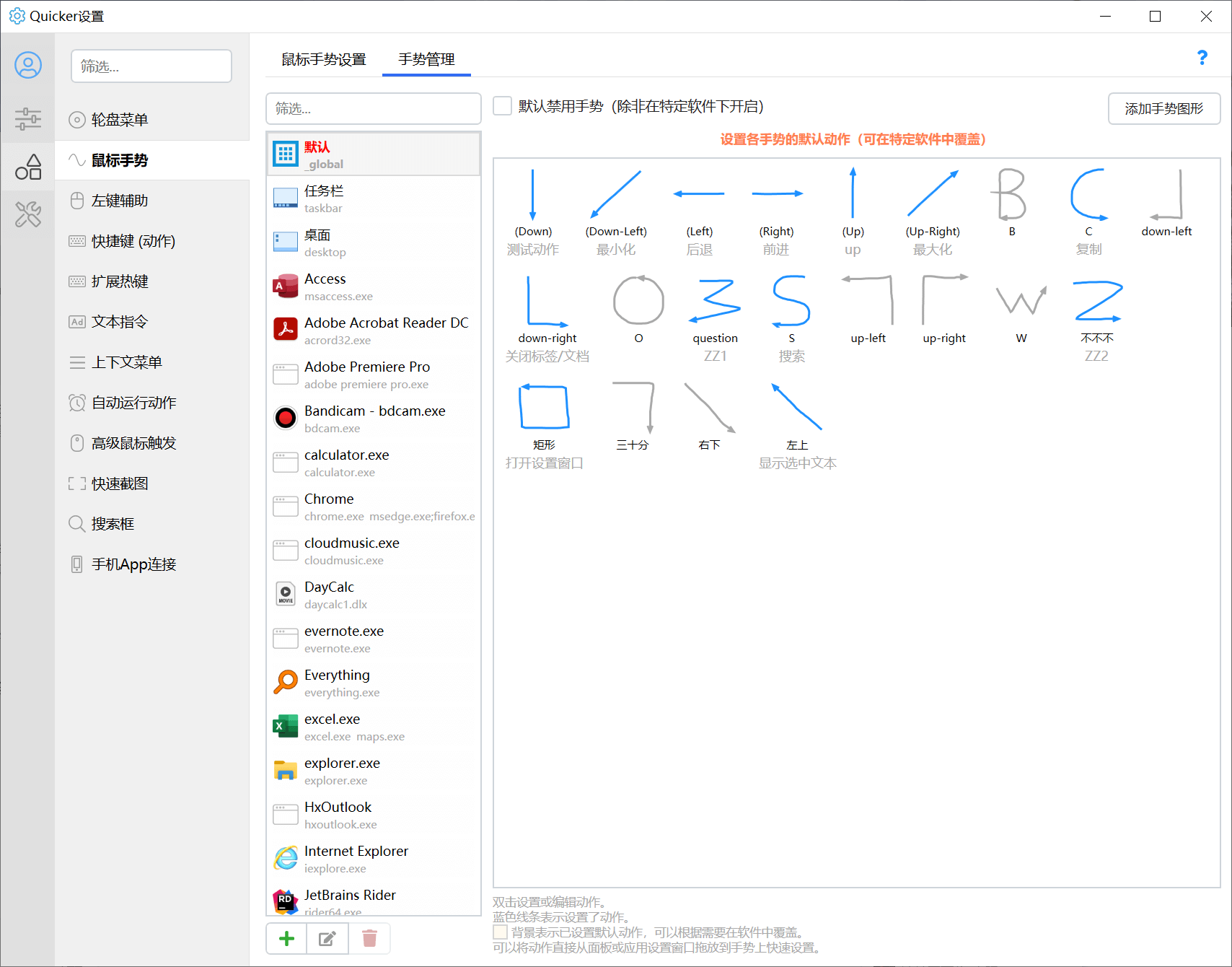The image size is (1232, 967).
Task: Select the (Left) 后退 gesture
Action: tap(699, 212)
